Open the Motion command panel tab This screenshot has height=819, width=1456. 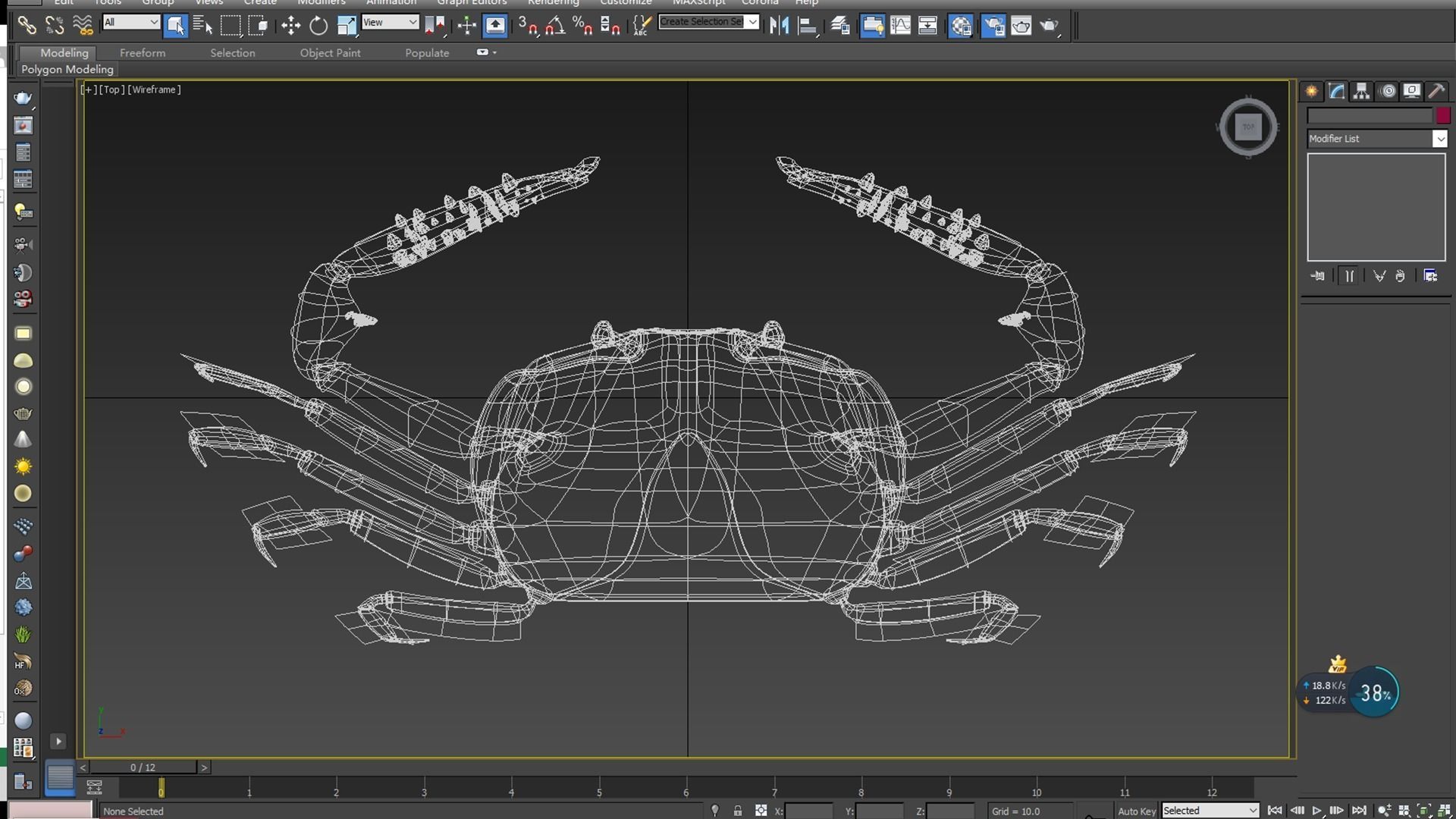pos(1388,91)
